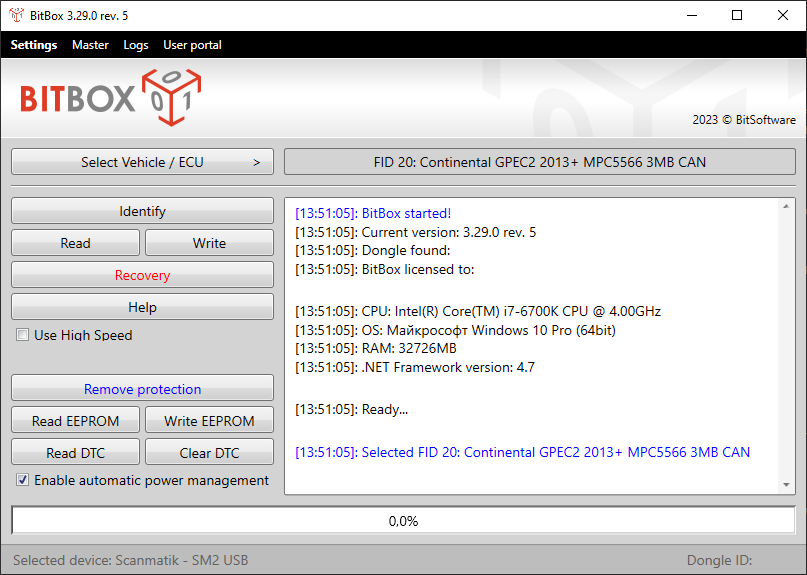Viewport: 807px width, 575px height.
Task: Open the Master menu
Action: [90, 45]
